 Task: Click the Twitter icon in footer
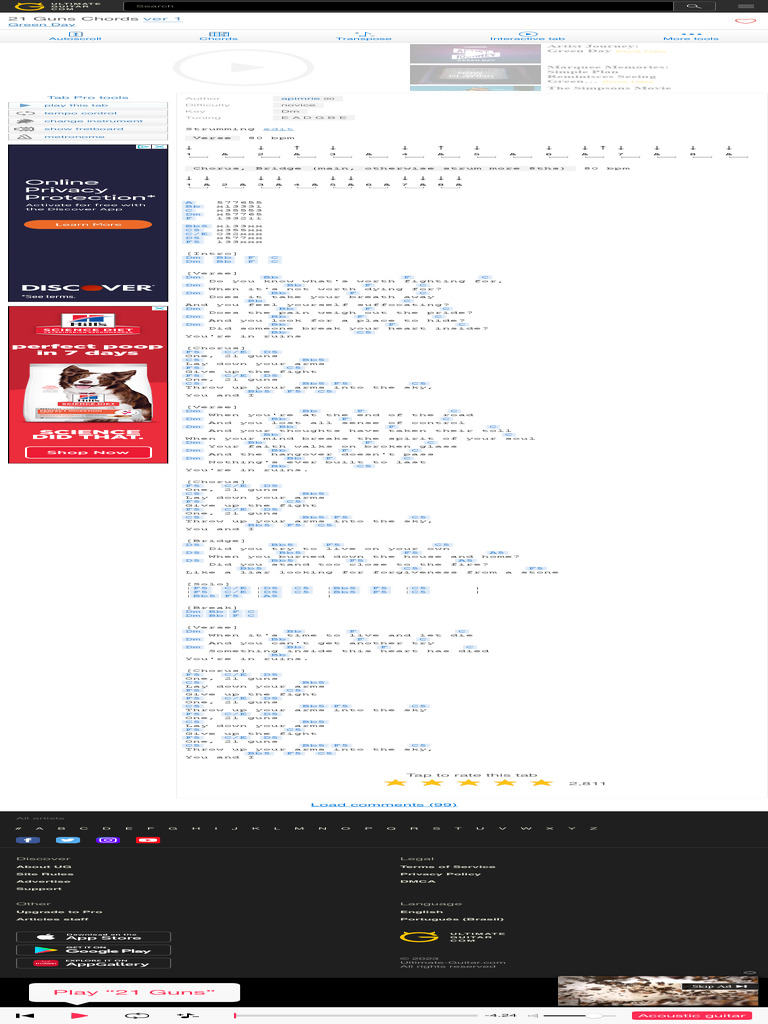point(68,840)
